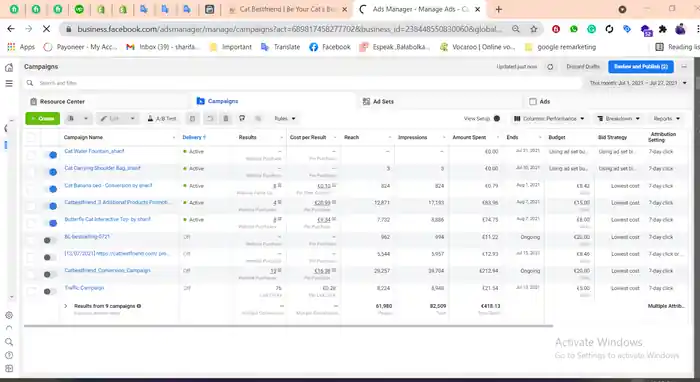Click the Campaign Name column header
Image resolution: width=700 pixels, height=382 pixels.
(83, 137)
